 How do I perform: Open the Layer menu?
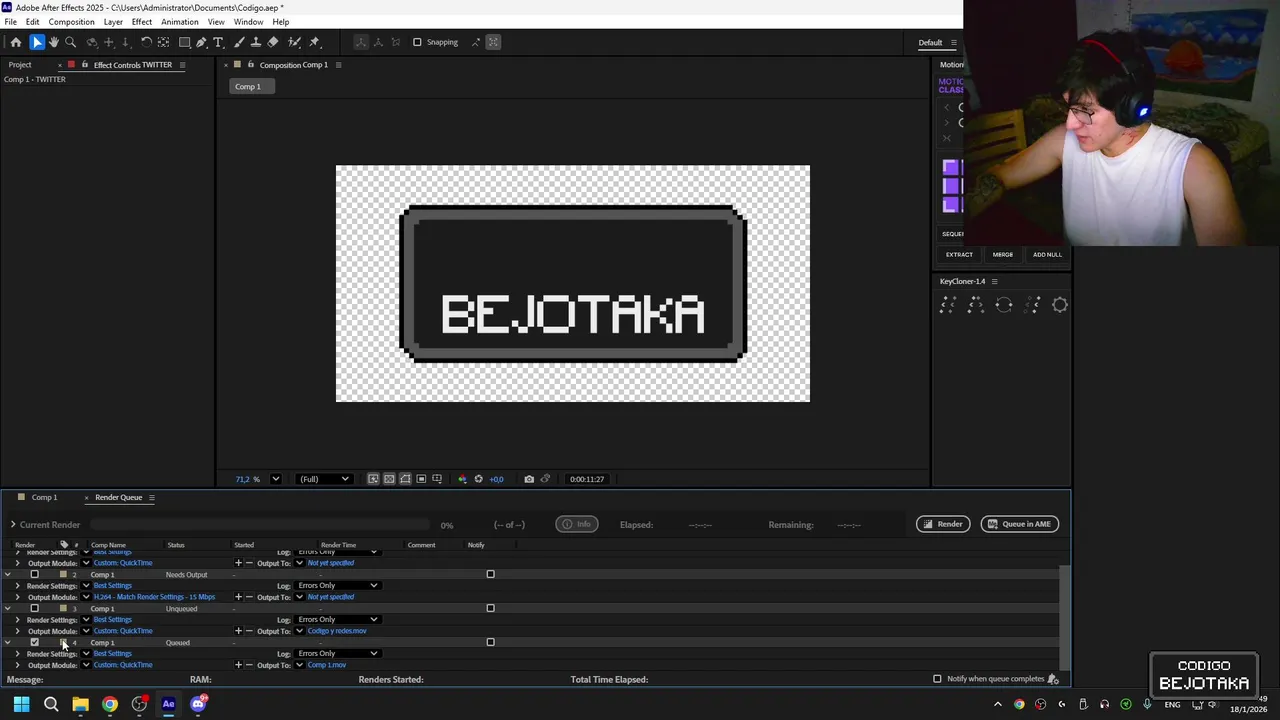click(113, 22)
